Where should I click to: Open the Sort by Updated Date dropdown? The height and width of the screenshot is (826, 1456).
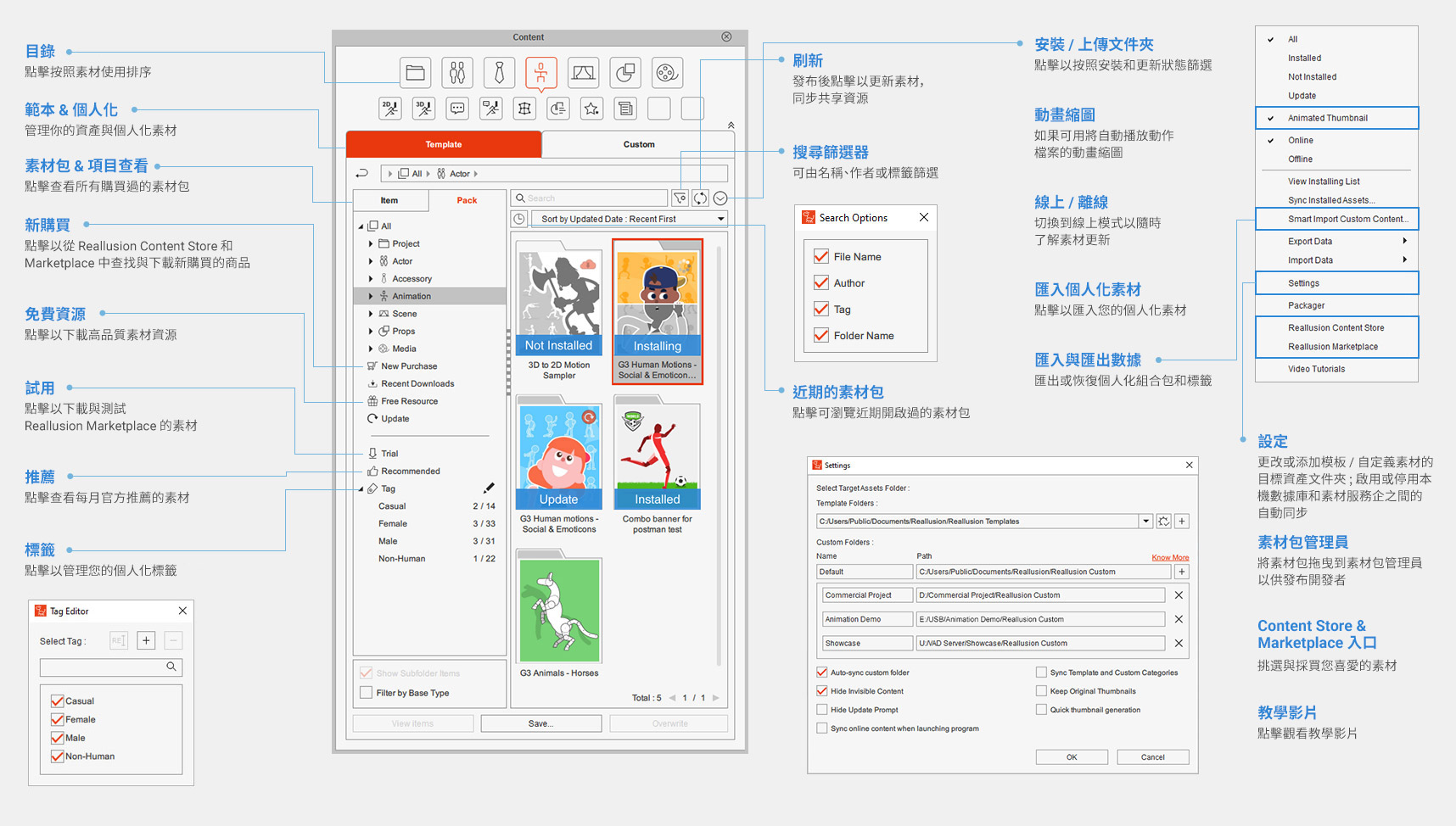tap(629, 219)
